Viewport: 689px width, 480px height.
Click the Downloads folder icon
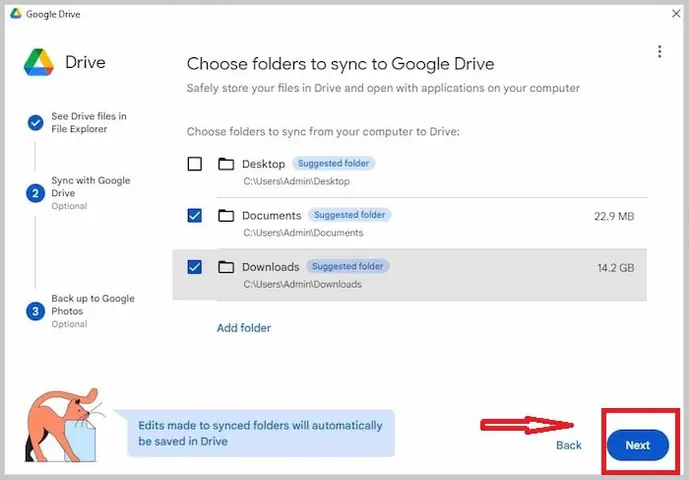[x=226, y=267]
